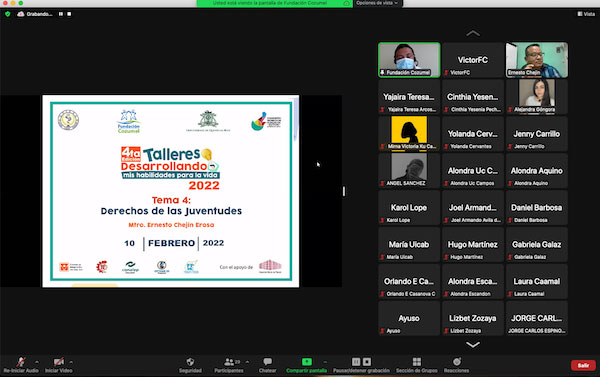Show next page of participant thumbnails
This screenshot has height=377, width=600.
473,344
